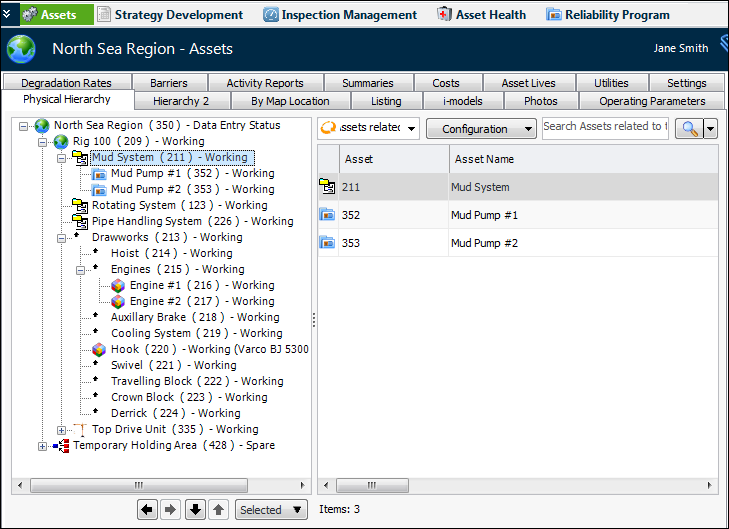Expand the Top Drive Unit node
This screenshot has height=529, width=729.
(62, 429)
